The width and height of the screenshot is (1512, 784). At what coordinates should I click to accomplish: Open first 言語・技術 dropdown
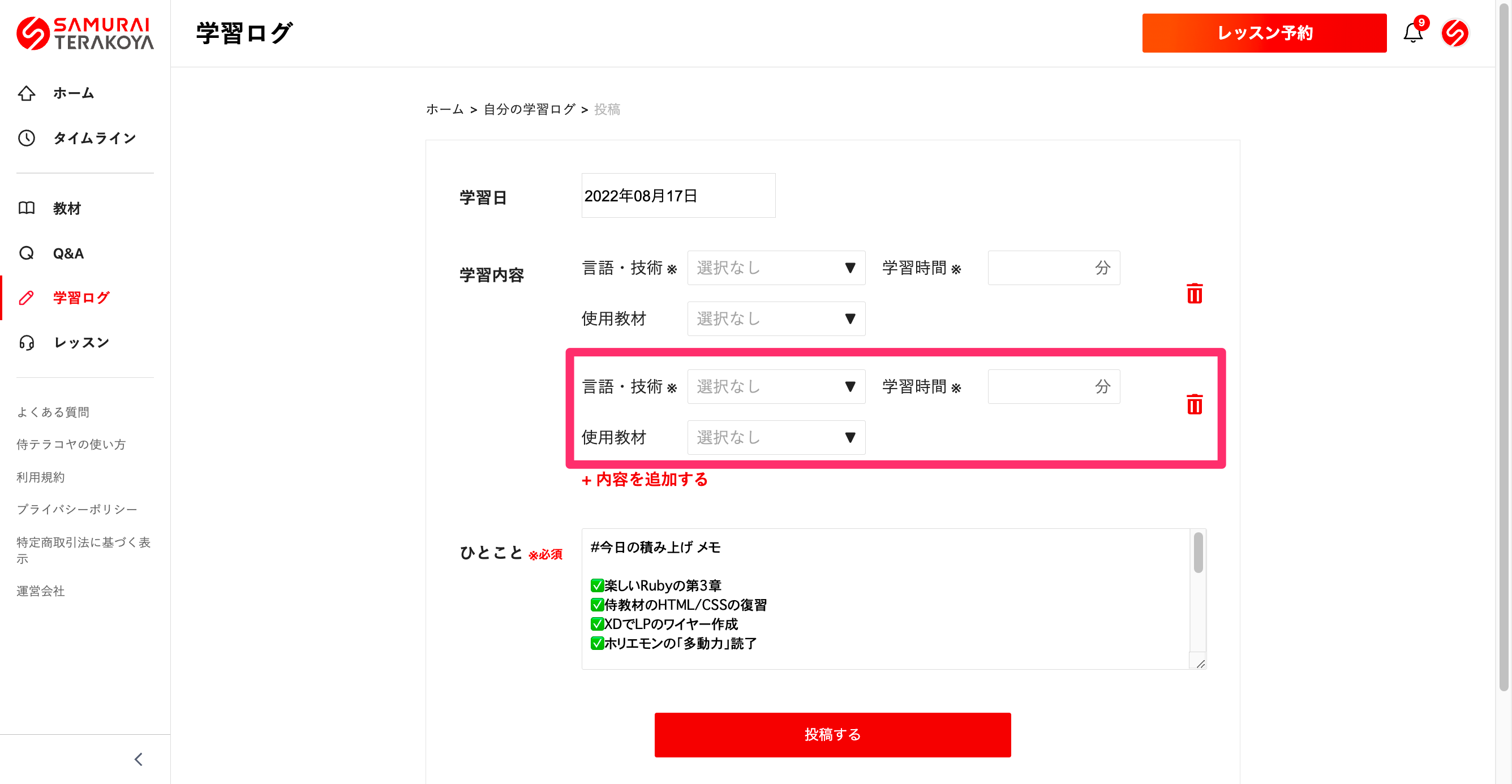[775, 268]
